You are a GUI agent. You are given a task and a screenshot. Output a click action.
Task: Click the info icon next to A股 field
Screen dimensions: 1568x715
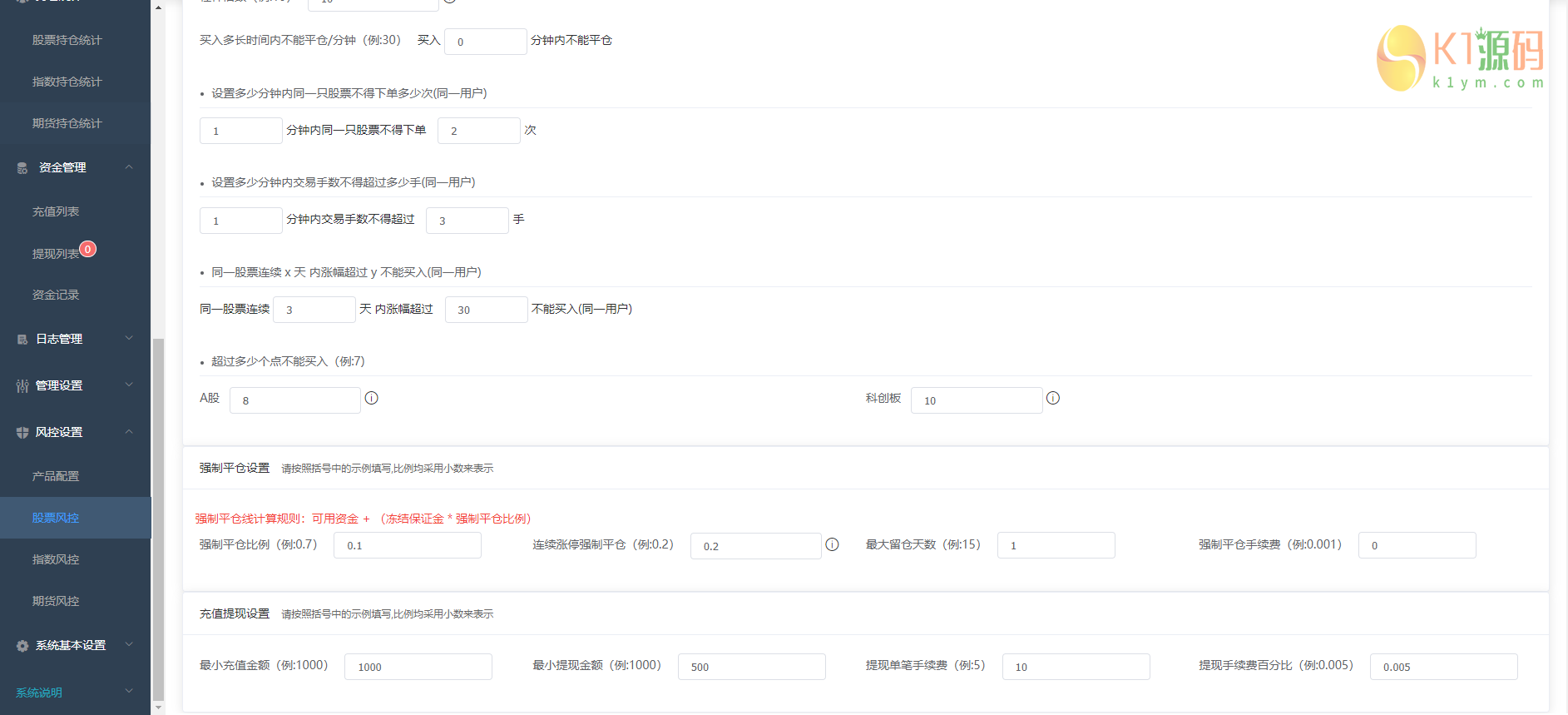[x=372, y=398]
